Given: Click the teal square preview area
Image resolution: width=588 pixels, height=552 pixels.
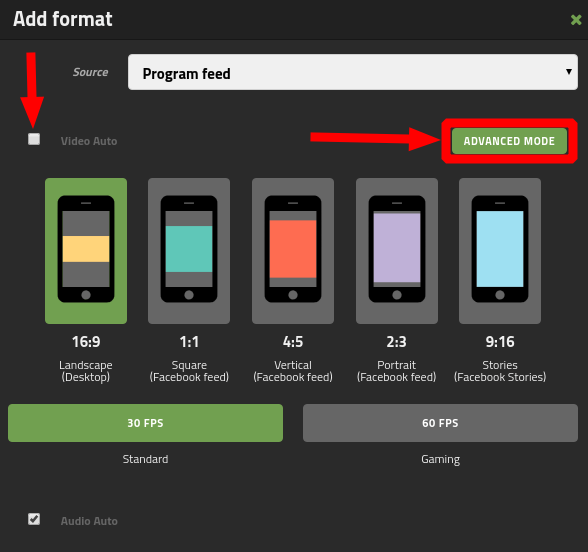Looking at the screenshot, I should click(189, 249).
